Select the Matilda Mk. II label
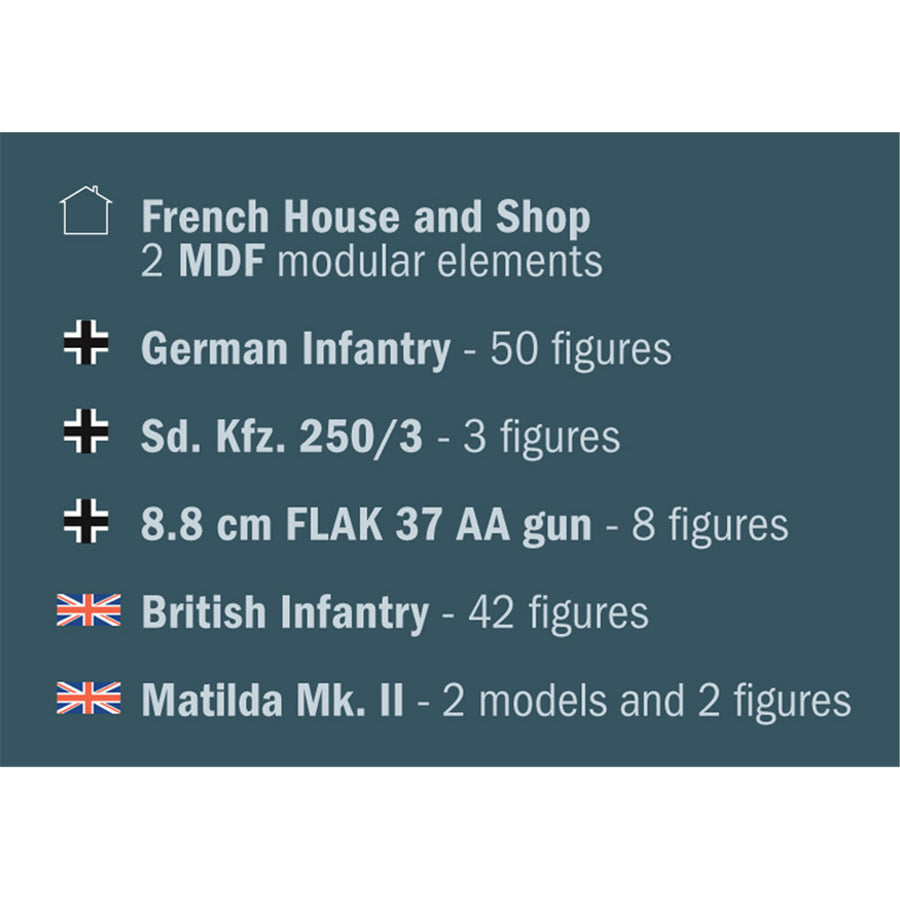Image resolution: width=900 pixels, height=900 pixels. [x=272, y=700]
